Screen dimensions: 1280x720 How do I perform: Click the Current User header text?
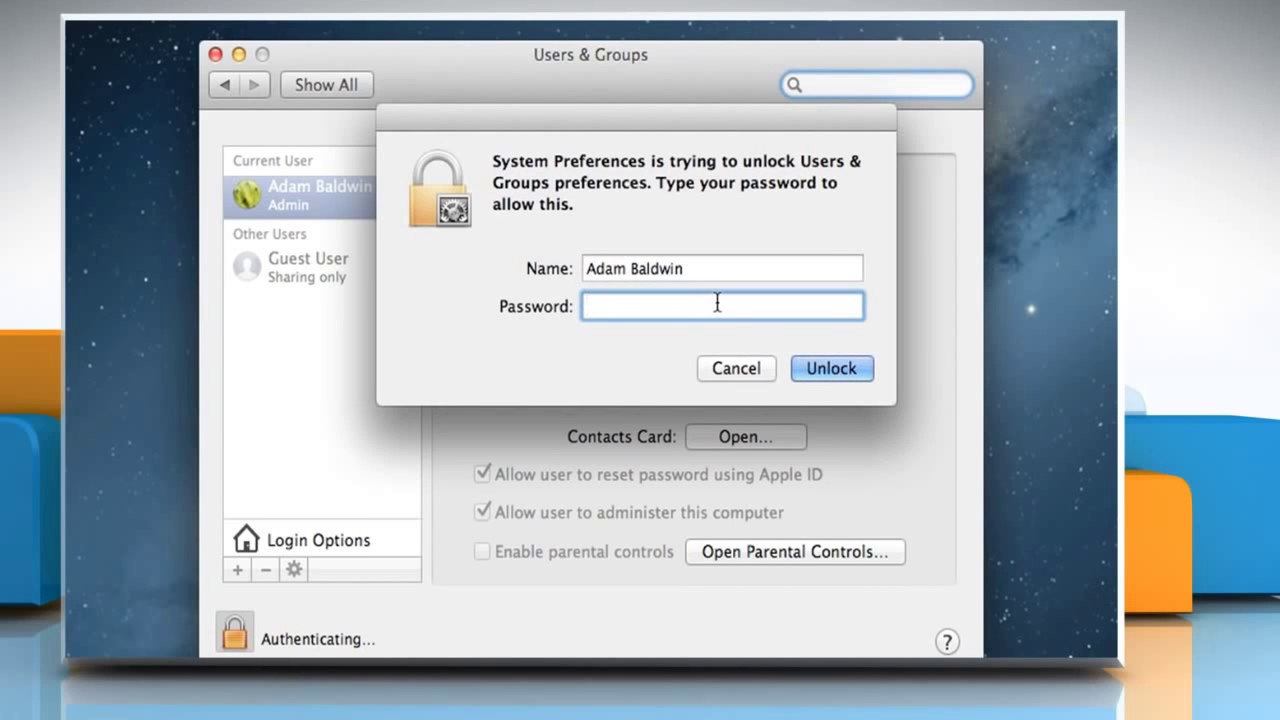point(273,160)
